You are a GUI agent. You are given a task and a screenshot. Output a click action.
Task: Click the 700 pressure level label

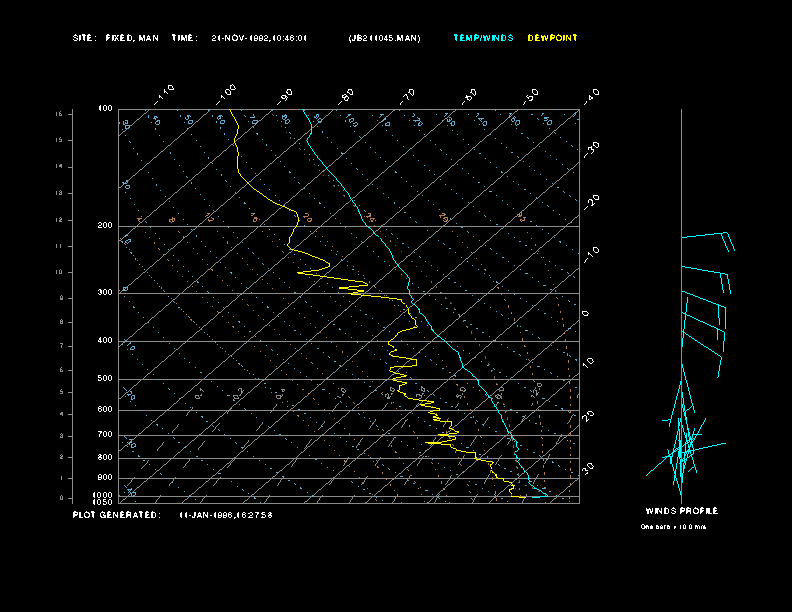tap(105, 435)
